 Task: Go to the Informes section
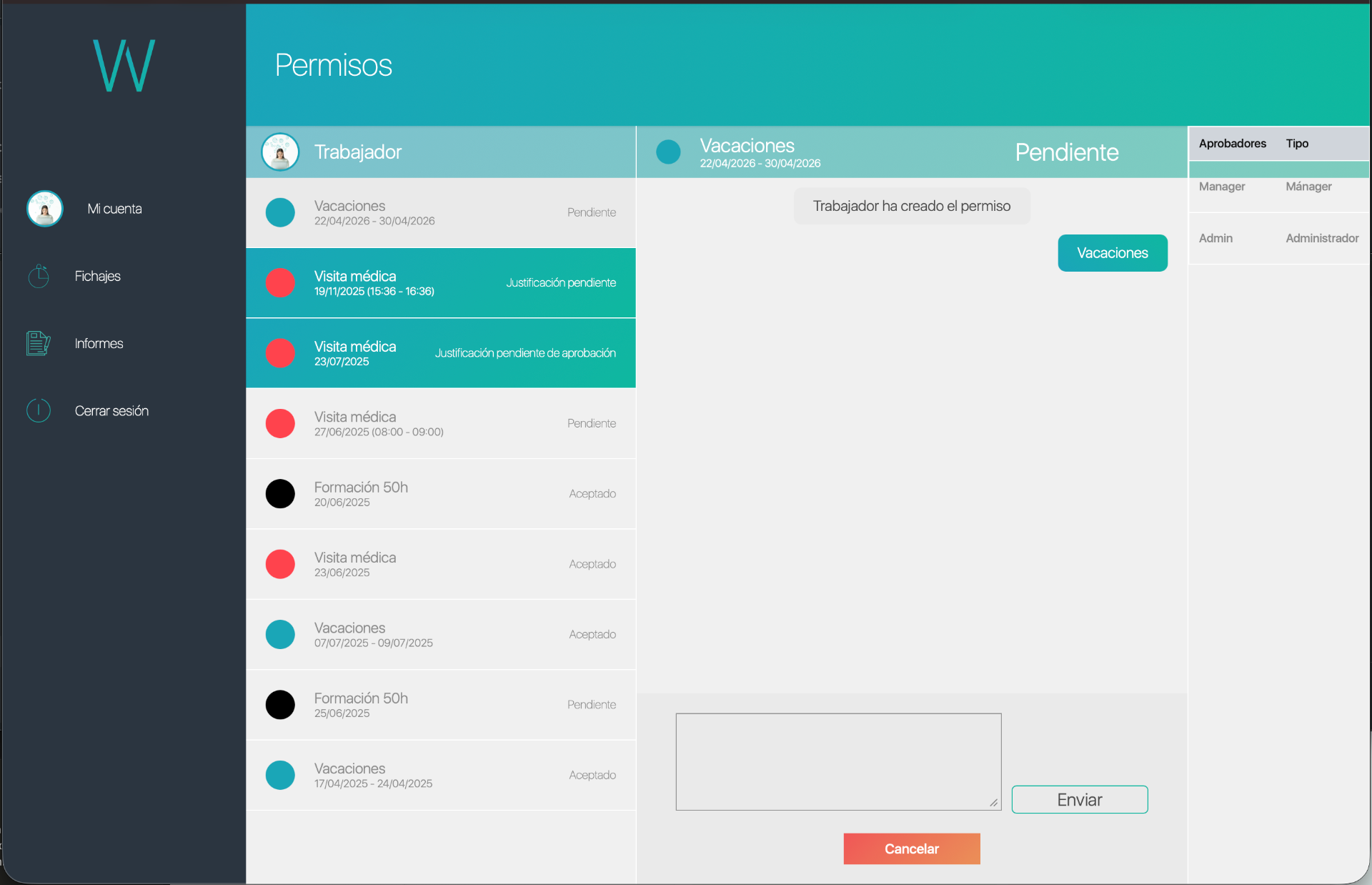[x=99, y=344]
